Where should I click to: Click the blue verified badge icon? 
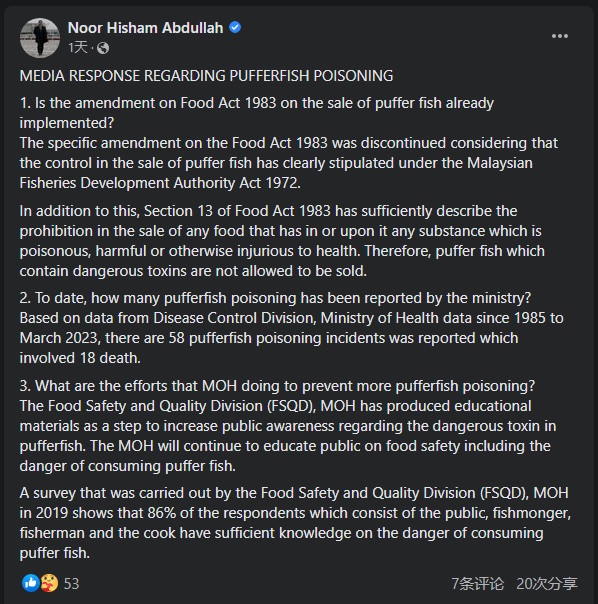[x=235, y=27]
